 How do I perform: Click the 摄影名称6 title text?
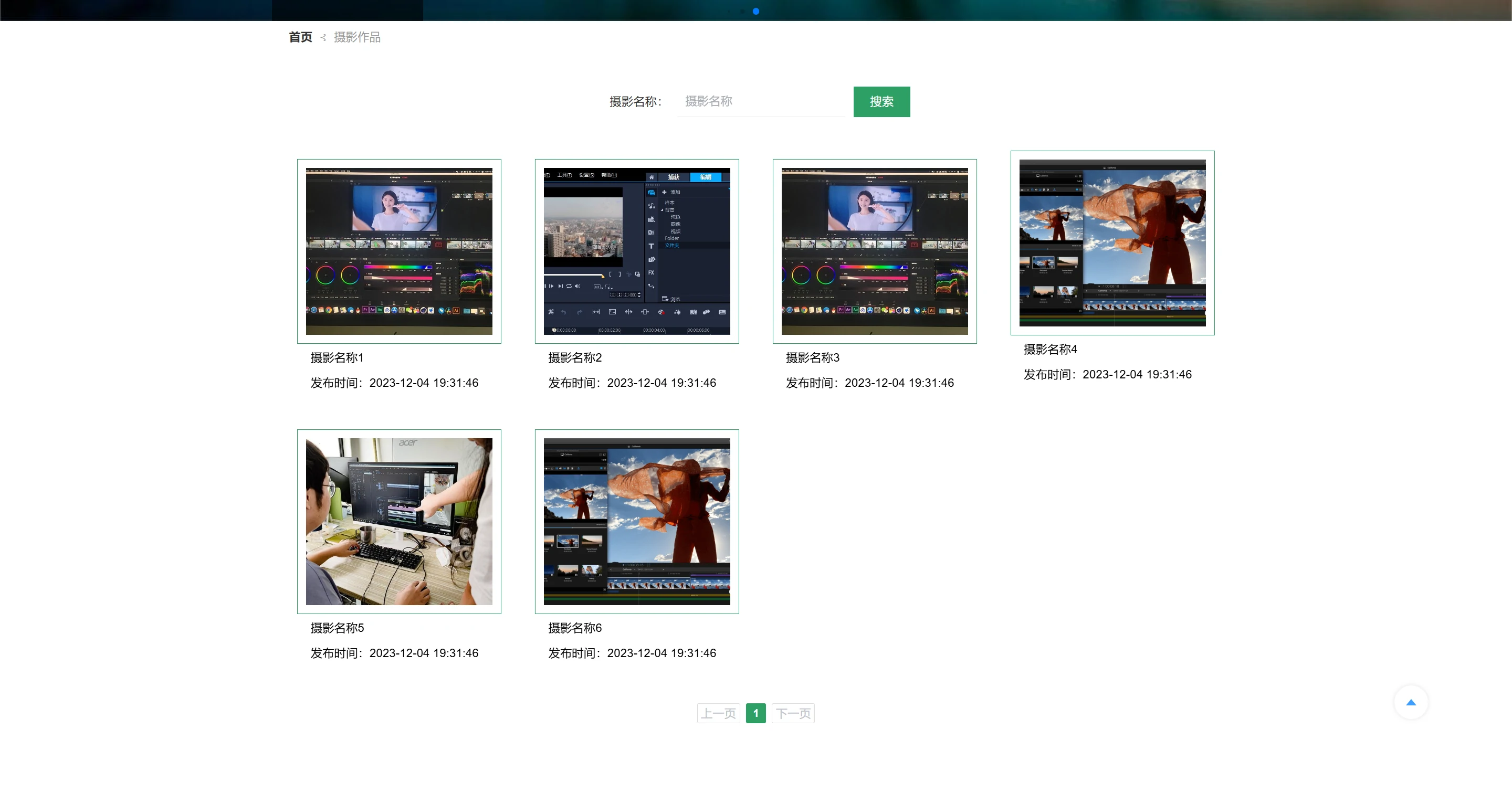click(575, 628)
